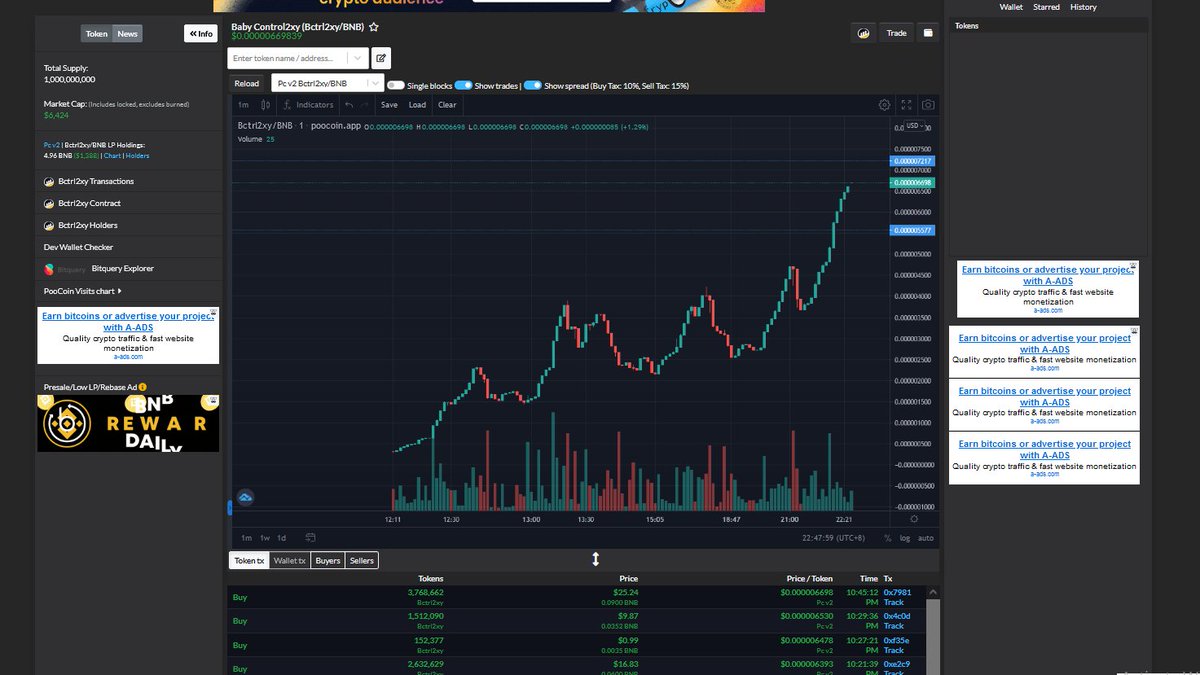Select the Buyers tab
The width and height of the screenshot is (1200, 675).
click(328, 561)
